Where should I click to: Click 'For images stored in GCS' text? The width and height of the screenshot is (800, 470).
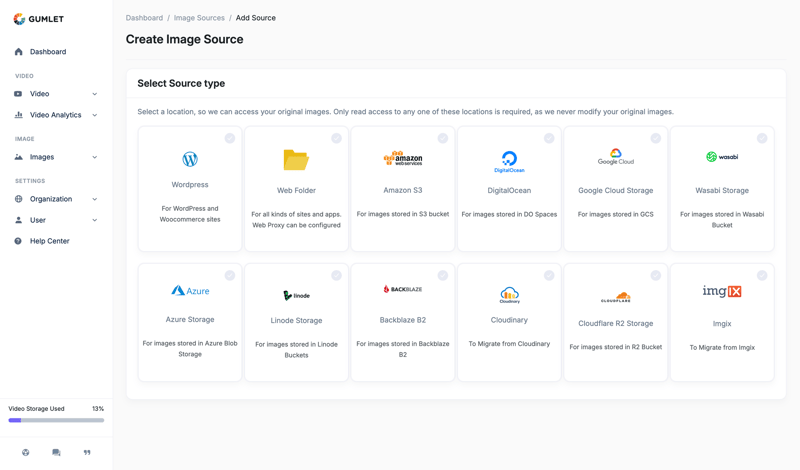click(x=616, y=214)
